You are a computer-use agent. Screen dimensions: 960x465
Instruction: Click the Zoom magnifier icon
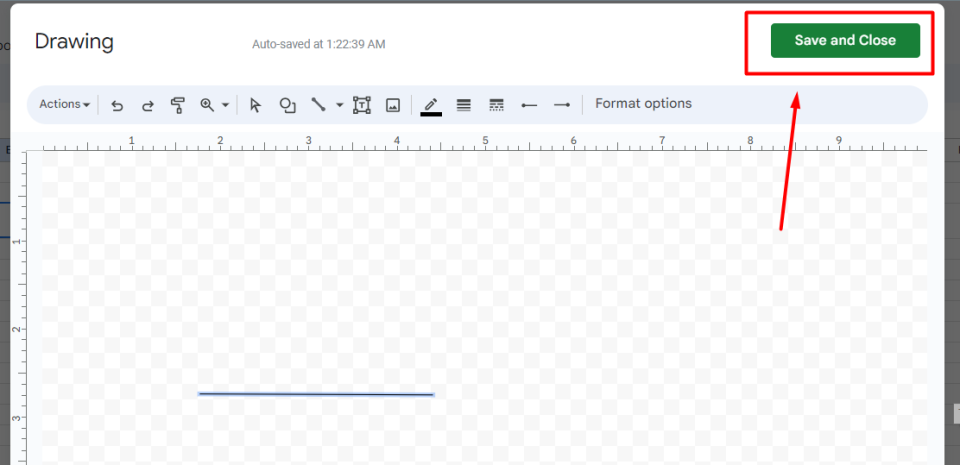tap(207, 105)
